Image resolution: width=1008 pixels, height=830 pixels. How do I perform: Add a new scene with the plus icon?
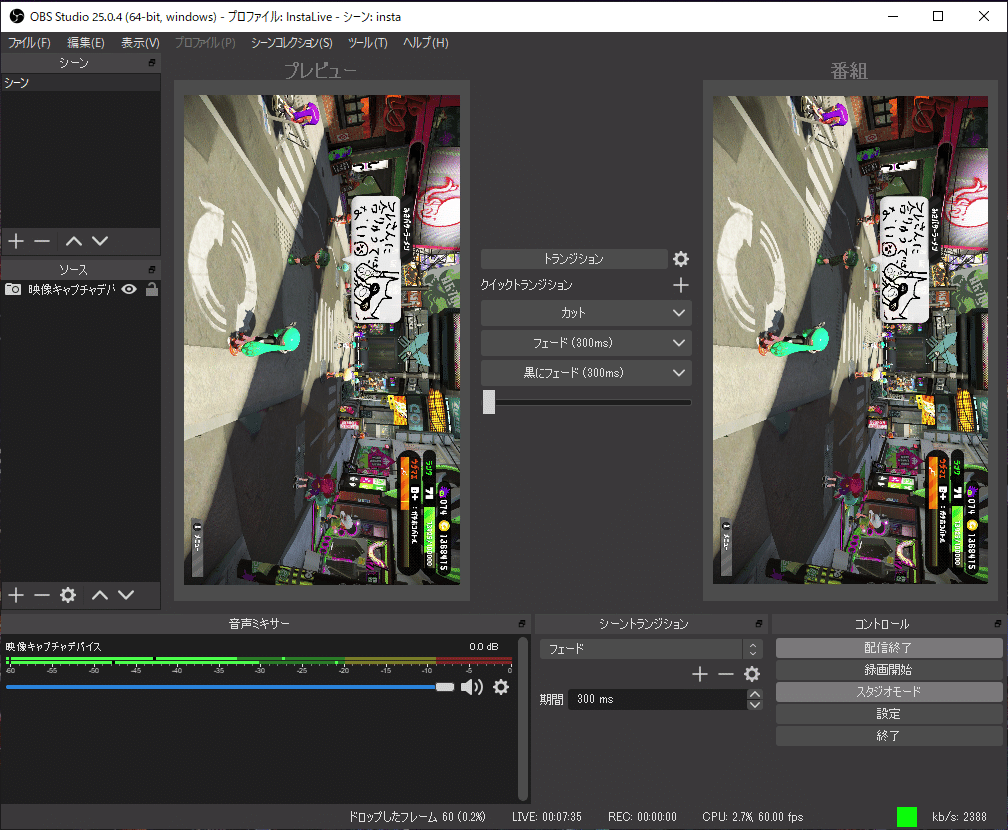pos(15,240)
